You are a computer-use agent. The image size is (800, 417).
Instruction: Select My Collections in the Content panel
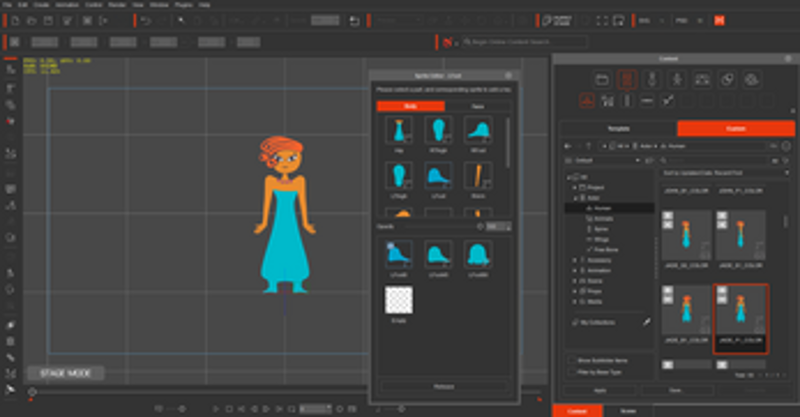597,323
